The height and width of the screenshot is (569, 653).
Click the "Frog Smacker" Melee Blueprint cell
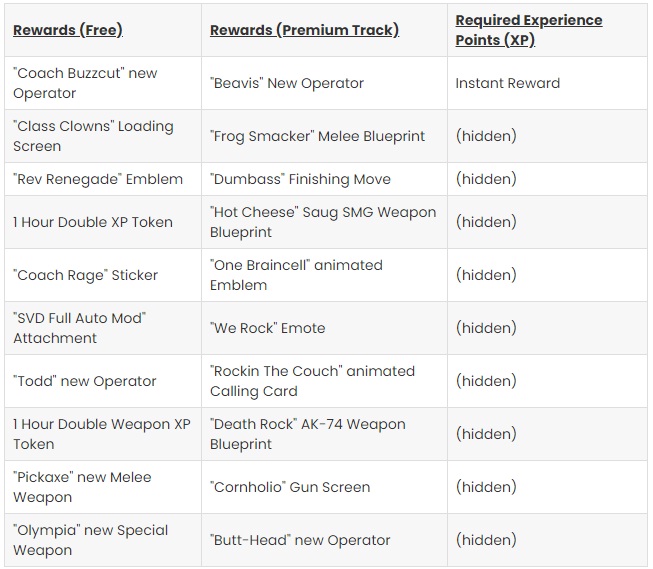pos(324,136)
